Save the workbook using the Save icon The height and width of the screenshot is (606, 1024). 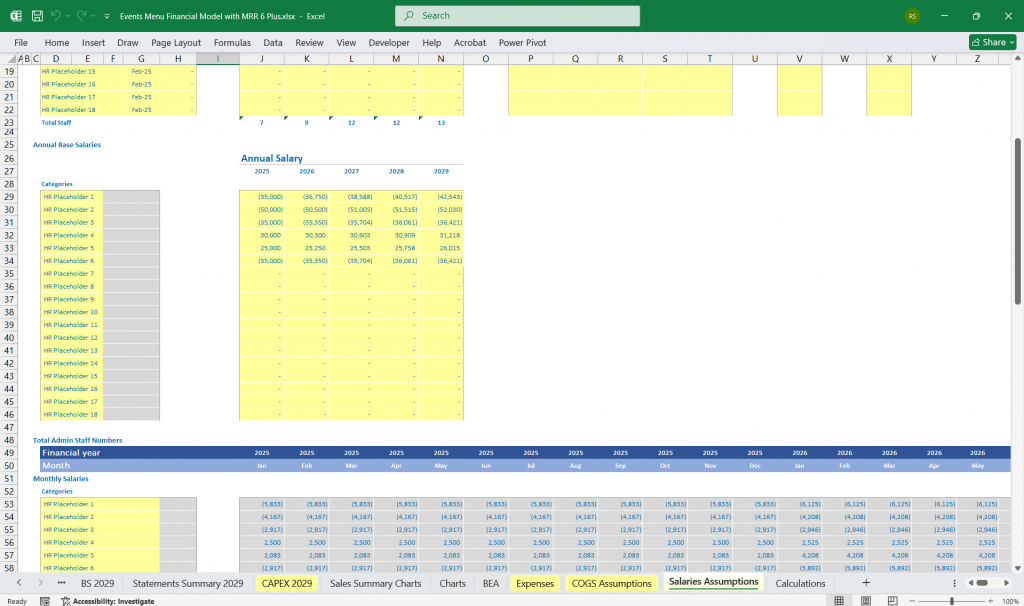click(37, 15)
